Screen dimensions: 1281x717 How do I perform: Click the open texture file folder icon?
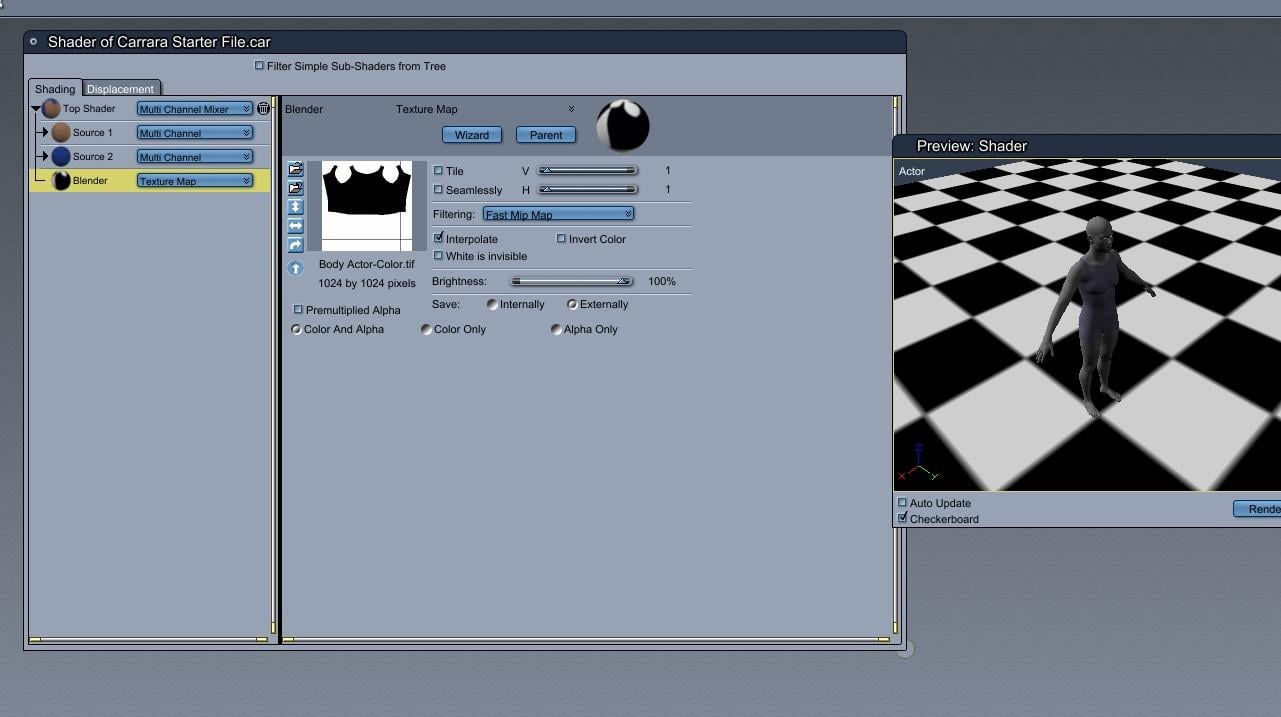pos(295,170)
